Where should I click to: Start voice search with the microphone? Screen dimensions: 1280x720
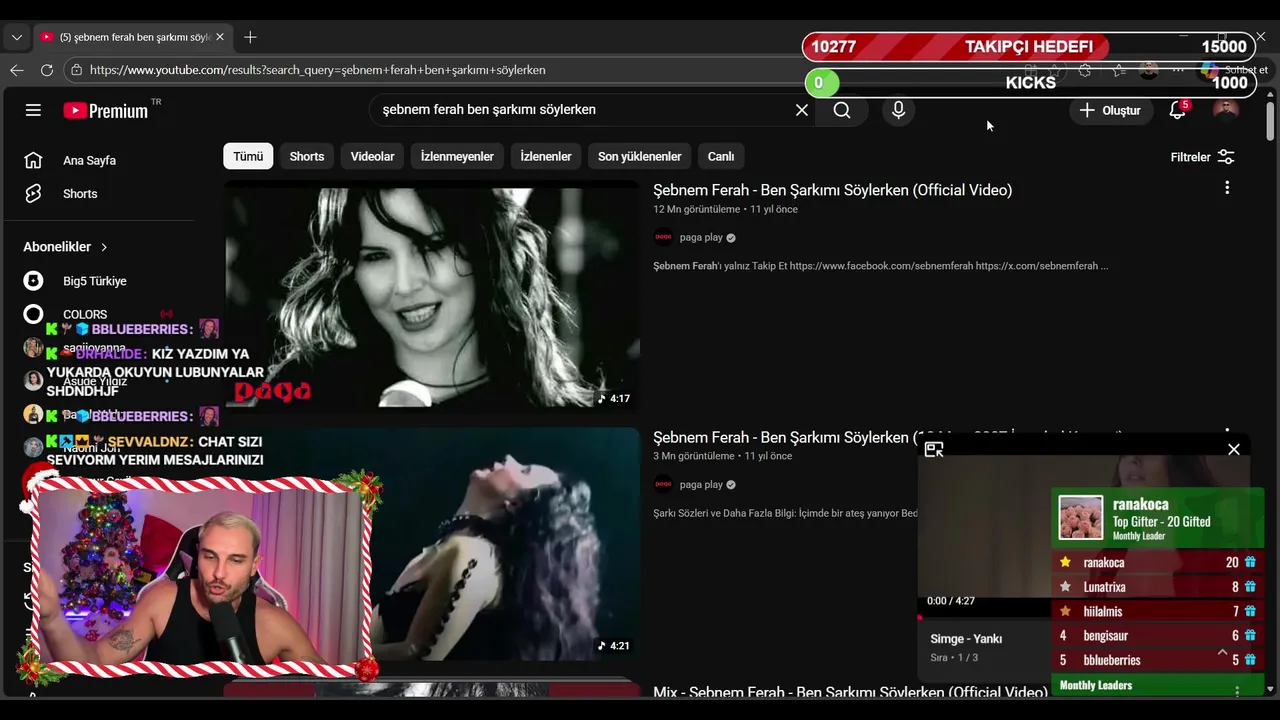(x=898, y=110)
